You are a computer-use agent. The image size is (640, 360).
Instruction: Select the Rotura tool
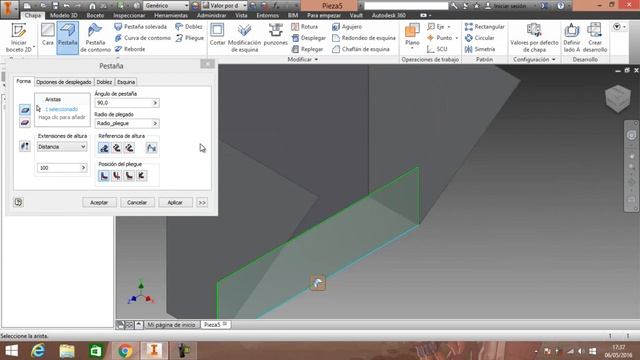tap(304, 27)
